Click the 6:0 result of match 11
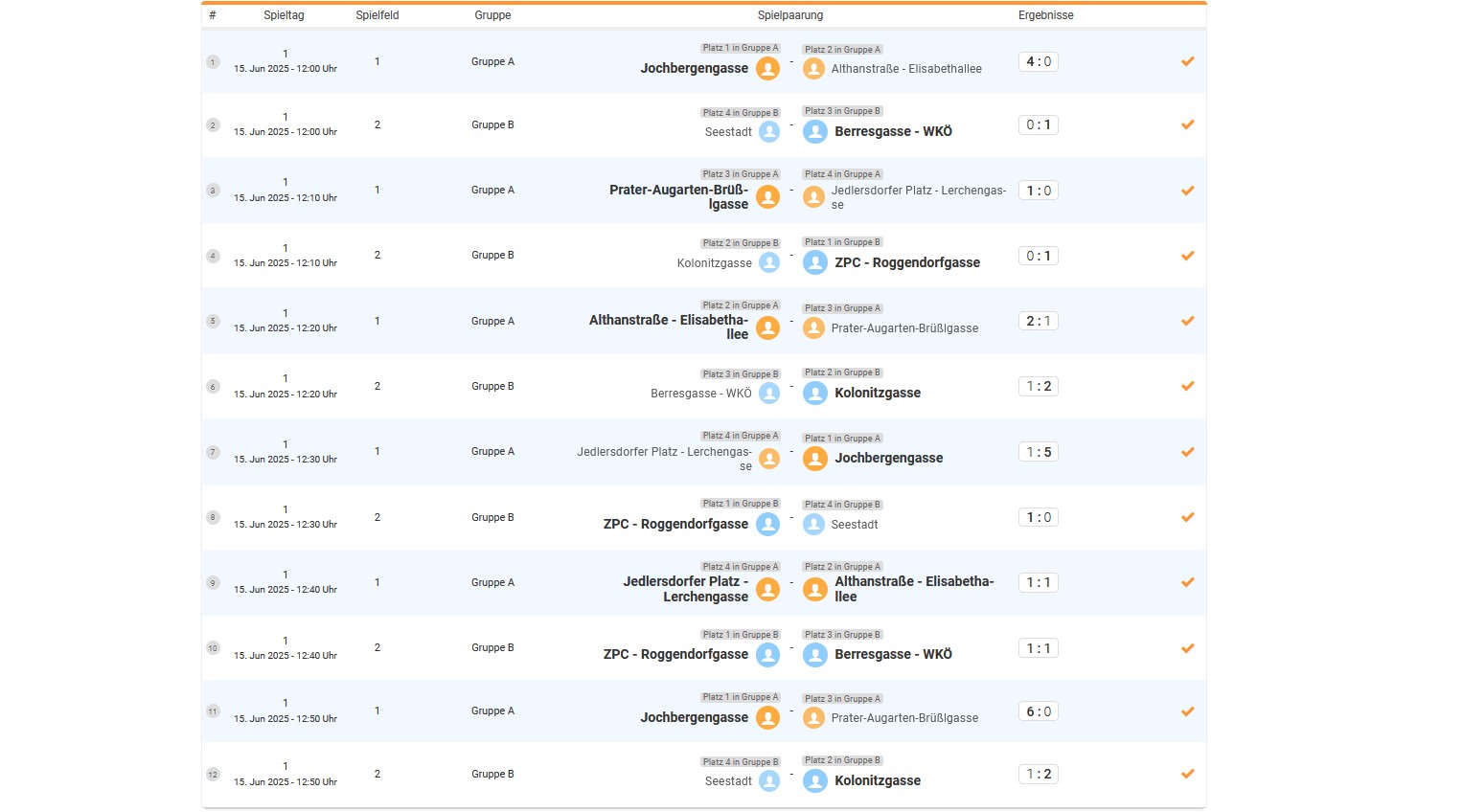Image resolution: width=1463 pixels, height=812 pixels. (x=1039, y=711)
